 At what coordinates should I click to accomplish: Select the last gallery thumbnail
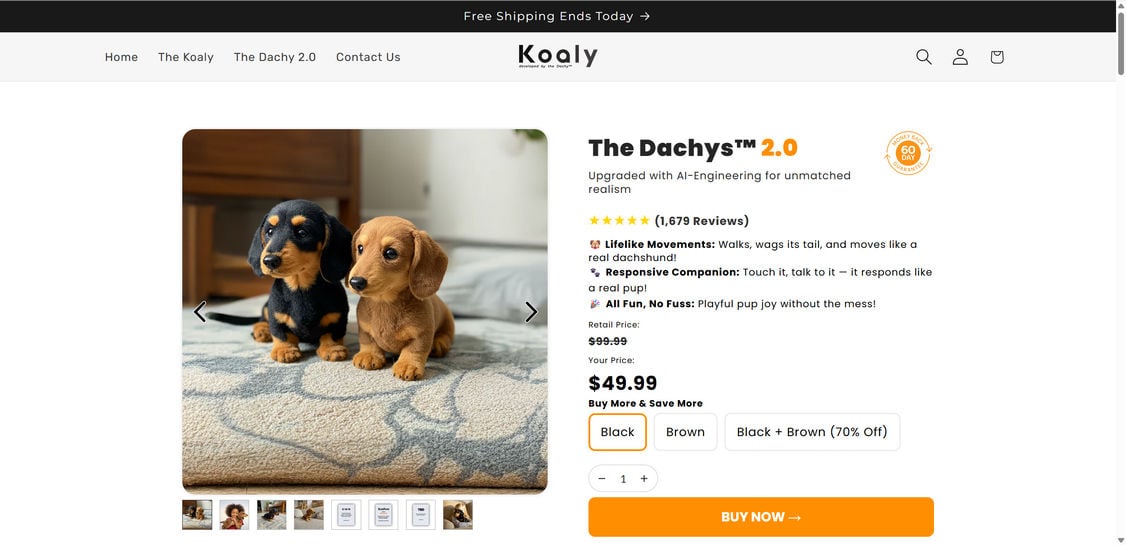pyautogui.click(x=458, y=515)
